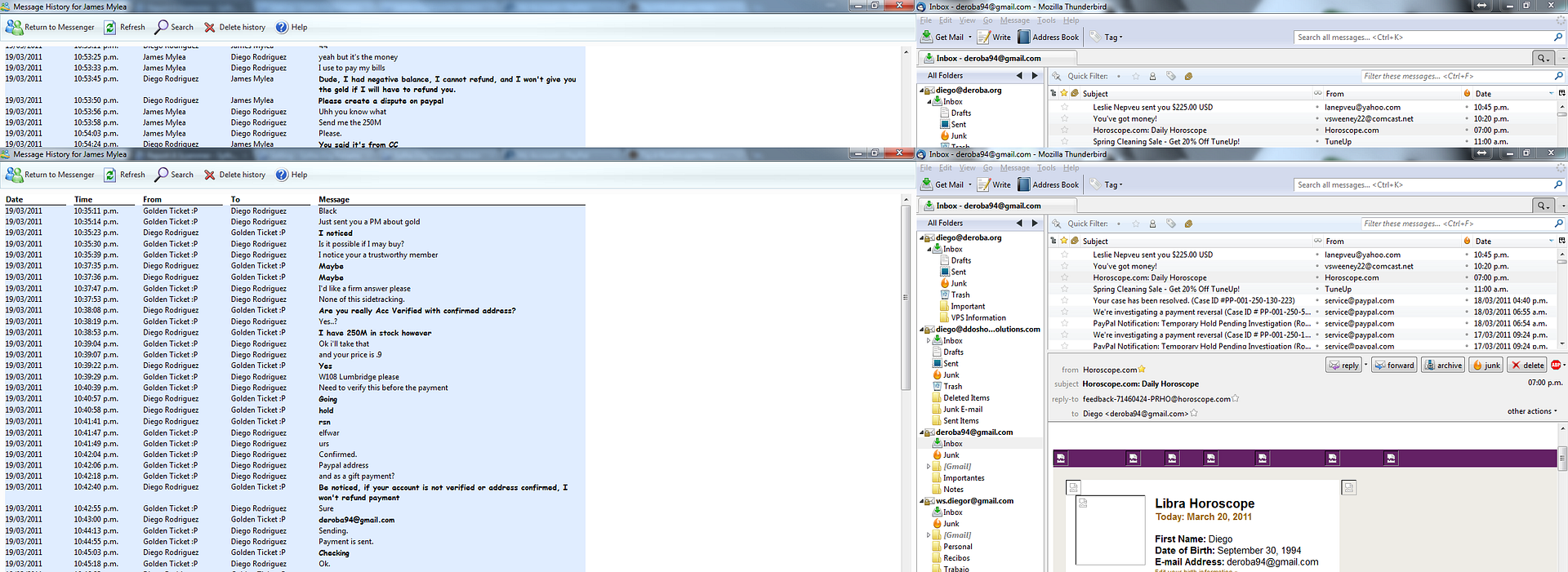Open the dropdown arrow beside reply button
The height and width of the screenshot is (572, 1568).
[1365, 365]
